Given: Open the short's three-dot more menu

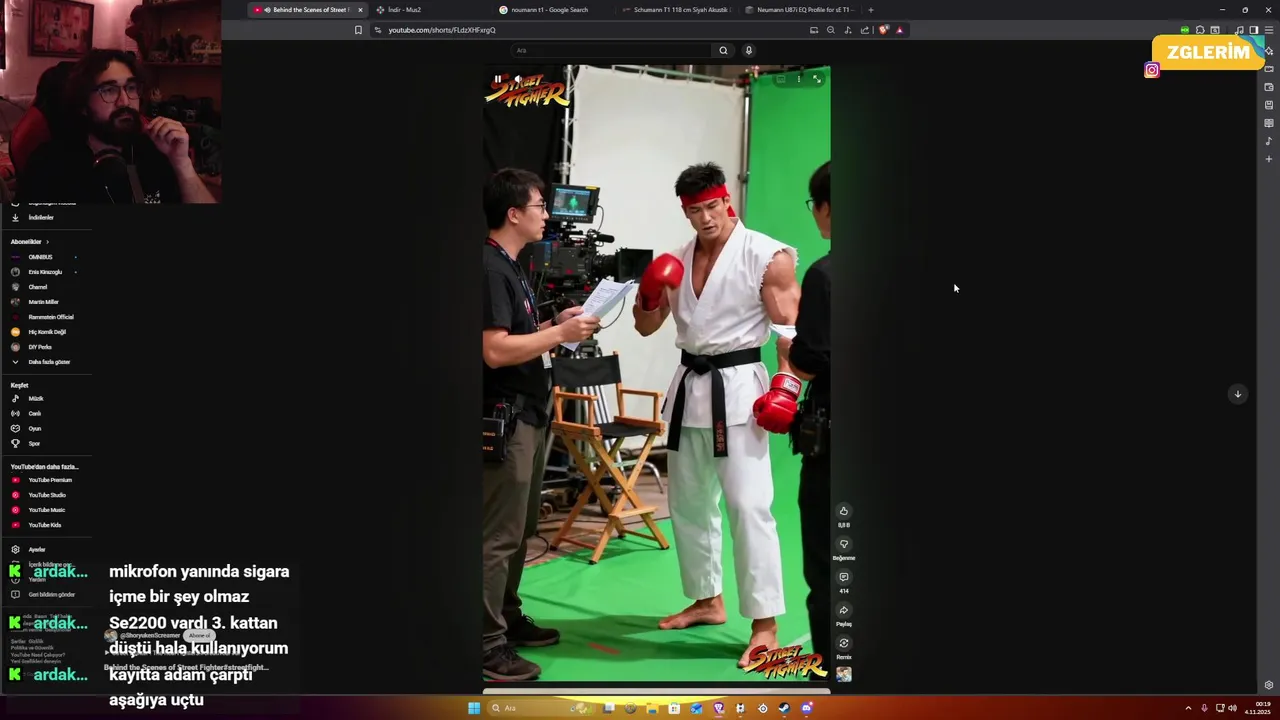Looking at the screenshot, I should [x=798, y=79].
